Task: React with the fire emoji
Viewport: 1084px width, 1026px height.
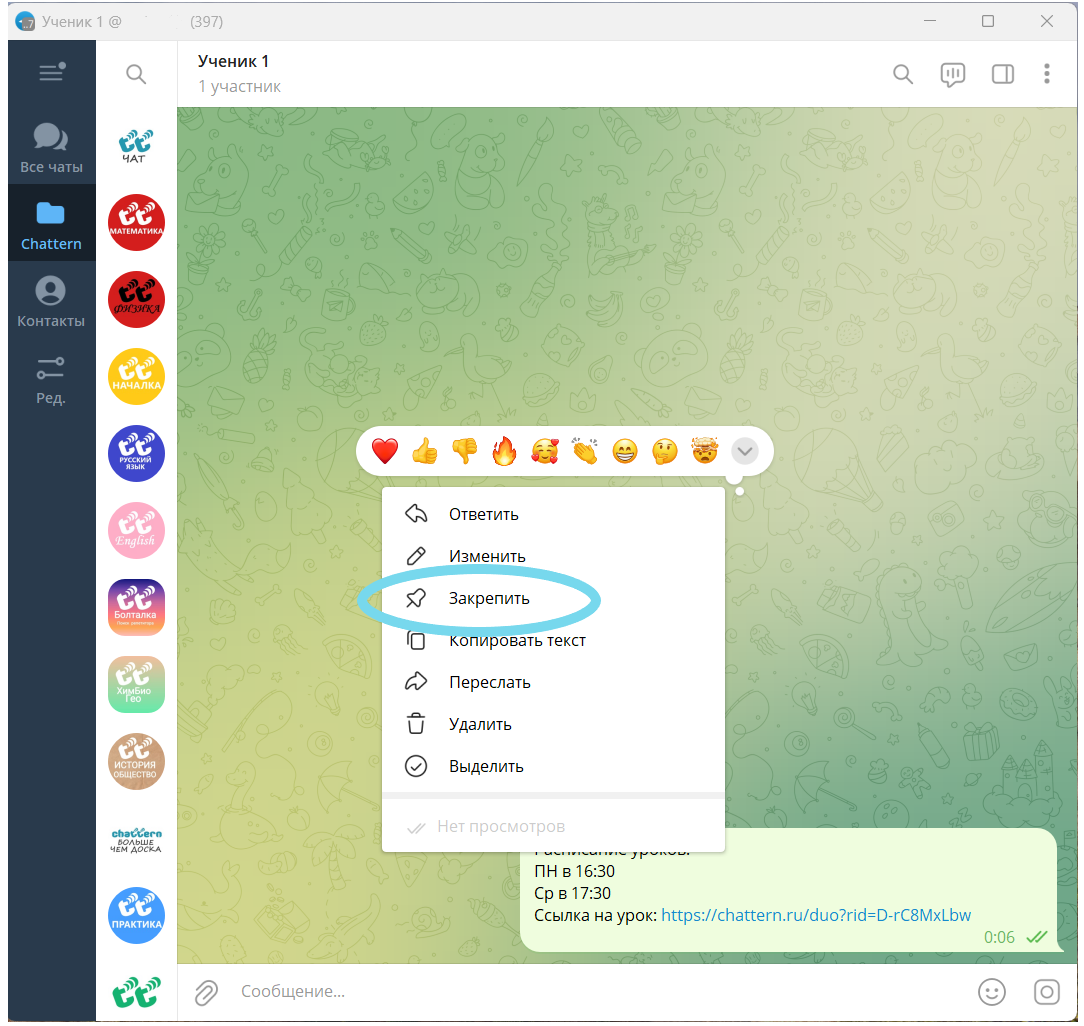Action: point(504,452)
